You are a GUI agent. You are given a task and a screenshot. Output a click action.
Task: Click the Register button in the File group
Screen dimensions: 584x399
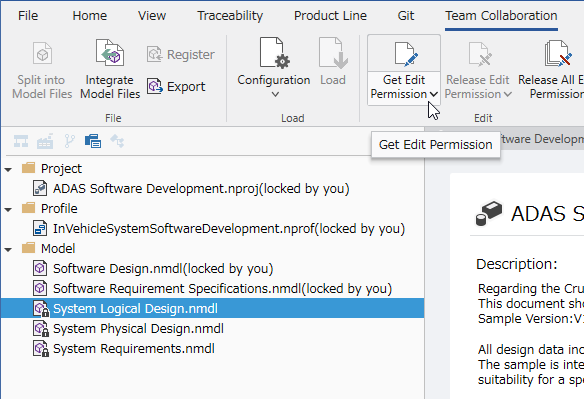pyautogui.click(x=181, y=54)
